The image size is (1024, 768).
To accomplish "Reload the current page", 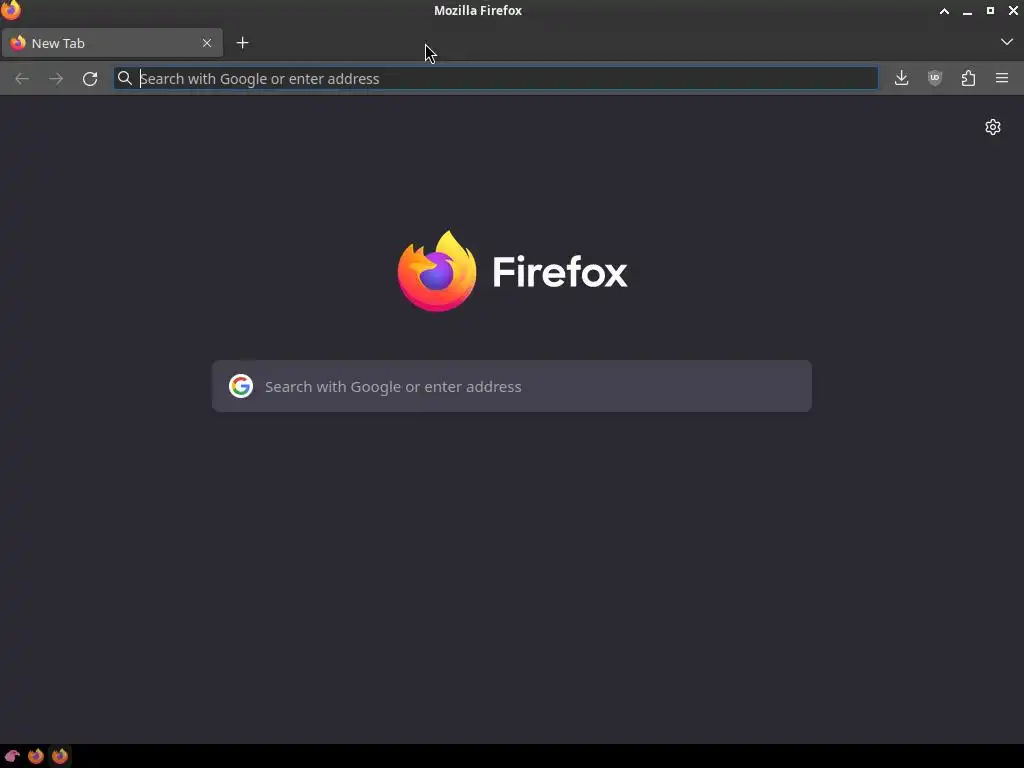I will pos(90,78).
